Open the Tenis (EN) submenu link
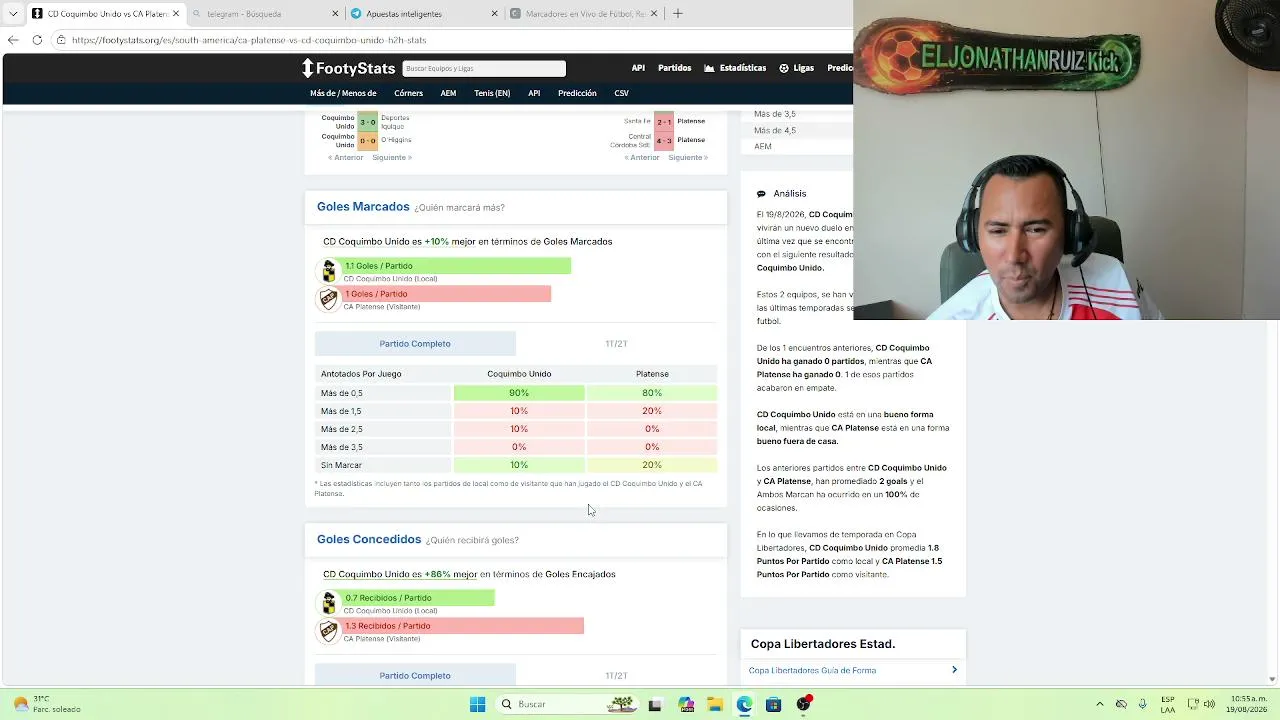This screenshot has width=1280, height=720. coord(492,93)
